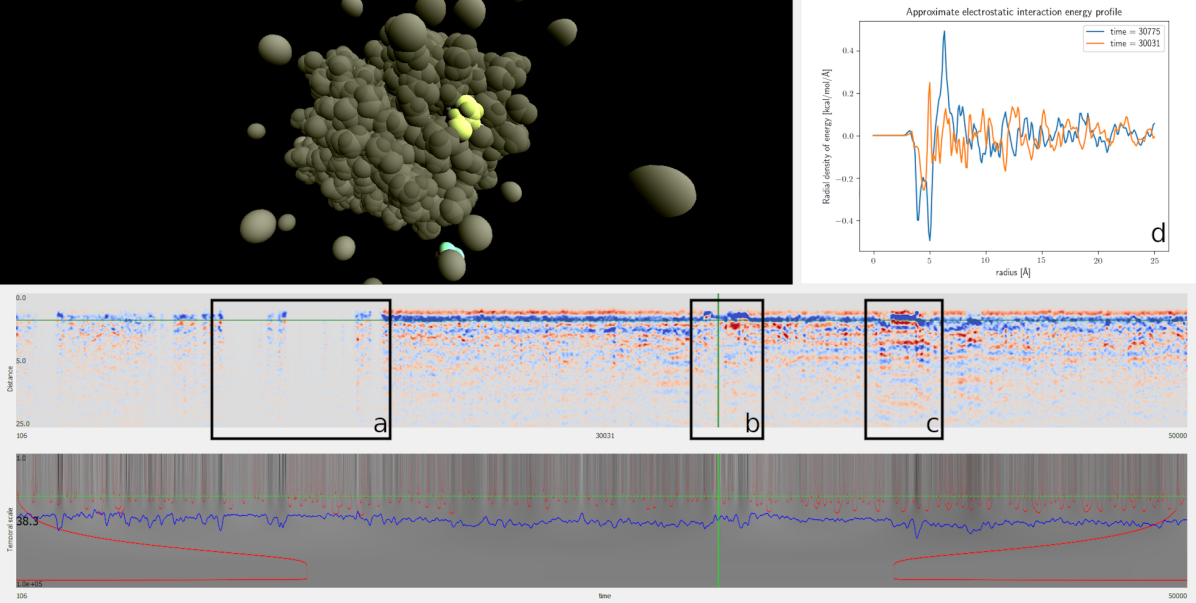Click the blue curve in temporal scale plot
This screenshot has width=1196, height=603.
(400, 517)
